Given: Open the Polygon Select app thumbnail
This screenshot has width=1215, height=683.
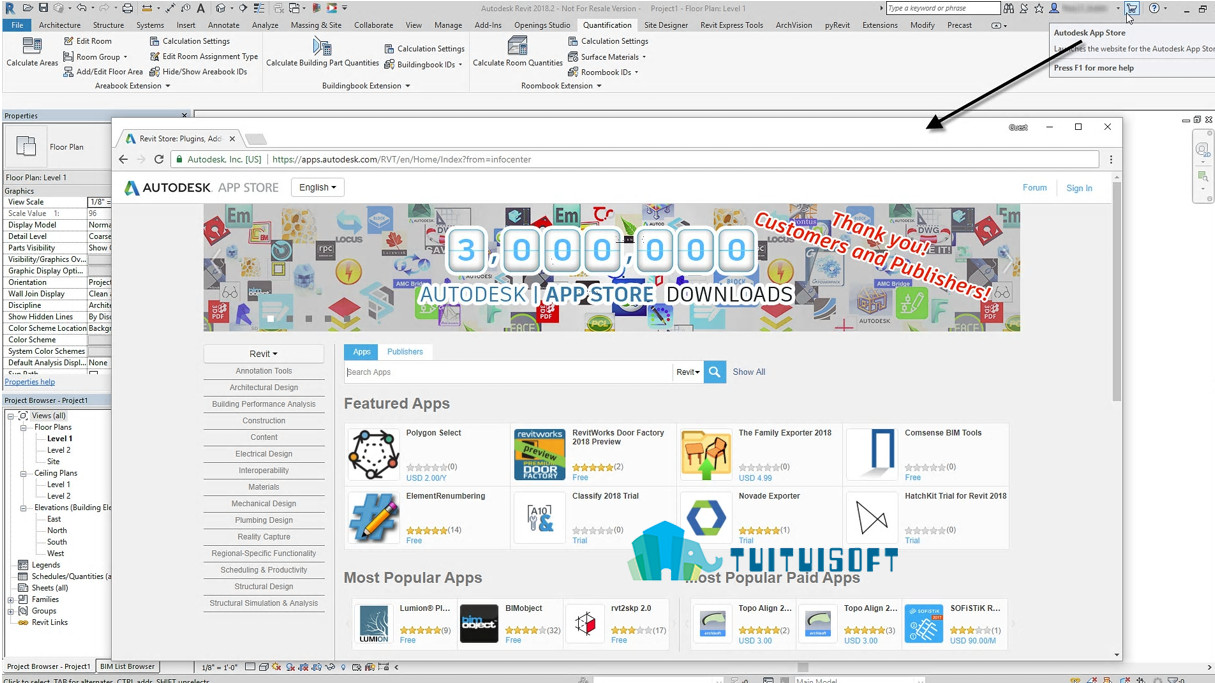Looking at the screenshot, I should [x=373, y=455].
